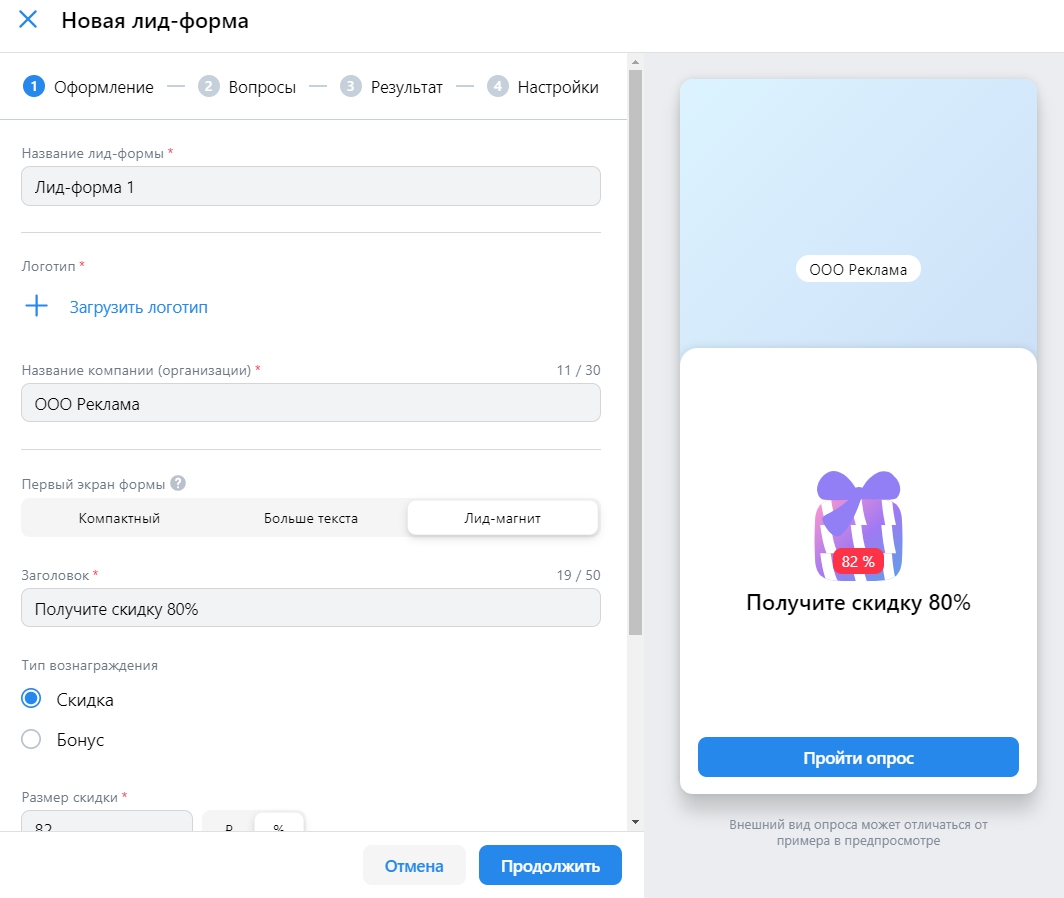The image size is (1064, 898).
Task: Click the Загрузить логотип link
Action: point(139,307)
